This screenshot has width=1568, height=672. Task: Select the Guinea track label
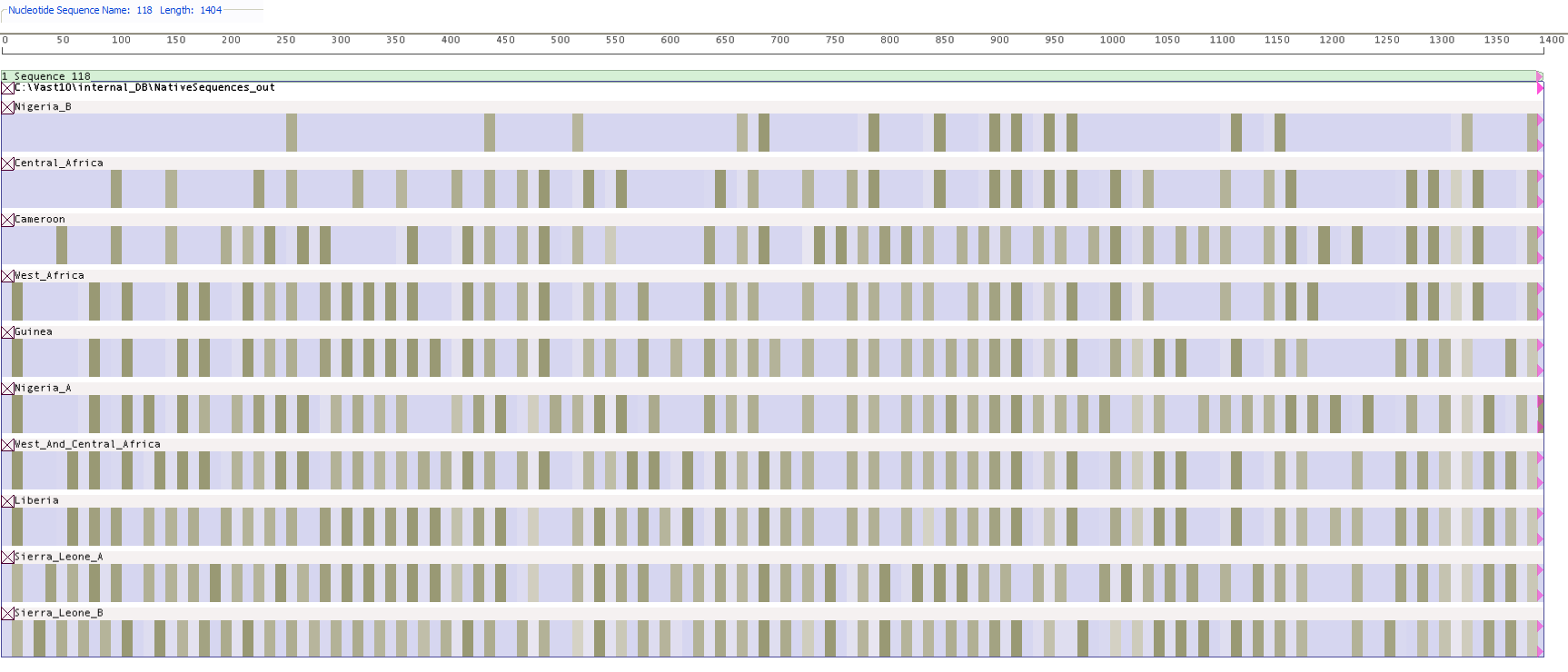[x=34, y=331]
